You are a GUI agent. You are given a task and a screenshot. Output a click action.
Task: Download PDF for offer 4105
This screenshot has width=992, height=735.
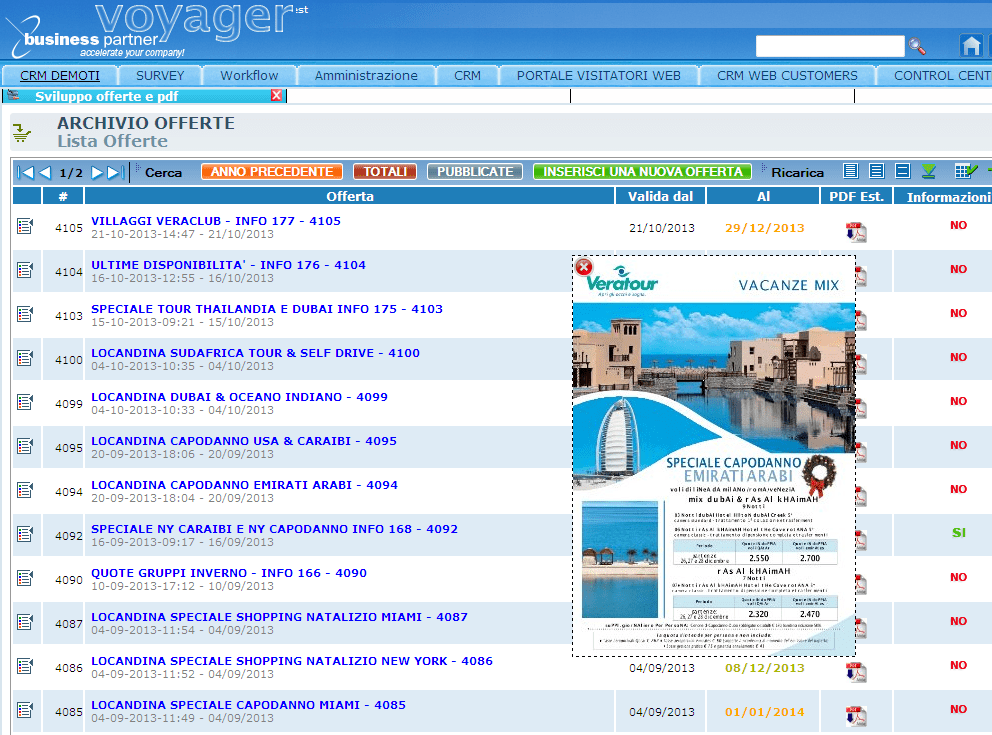pos(856,232)
